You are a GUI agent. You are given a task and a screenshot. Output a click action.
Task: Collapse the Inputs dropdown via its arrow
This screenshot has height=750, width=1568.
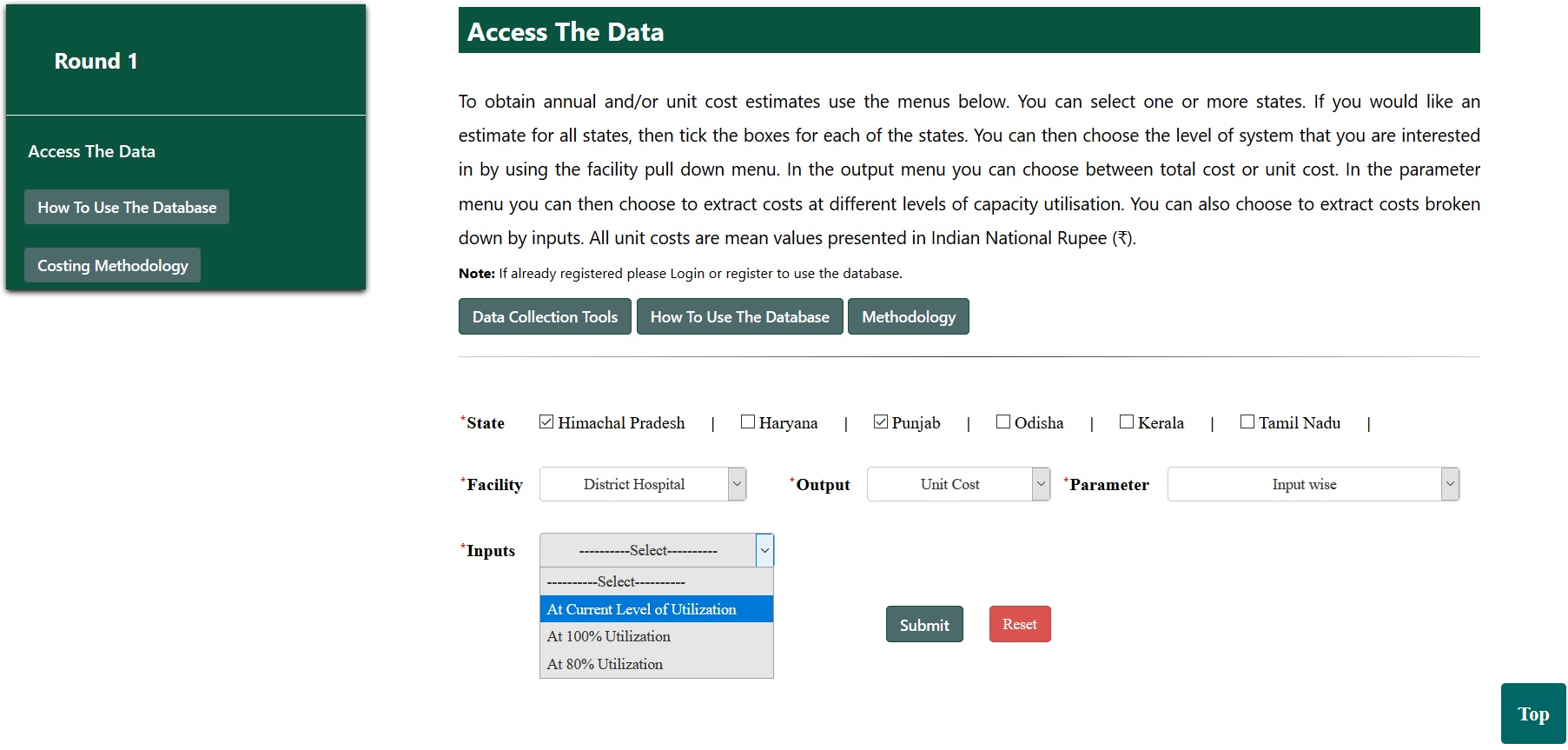coord(764,550)
